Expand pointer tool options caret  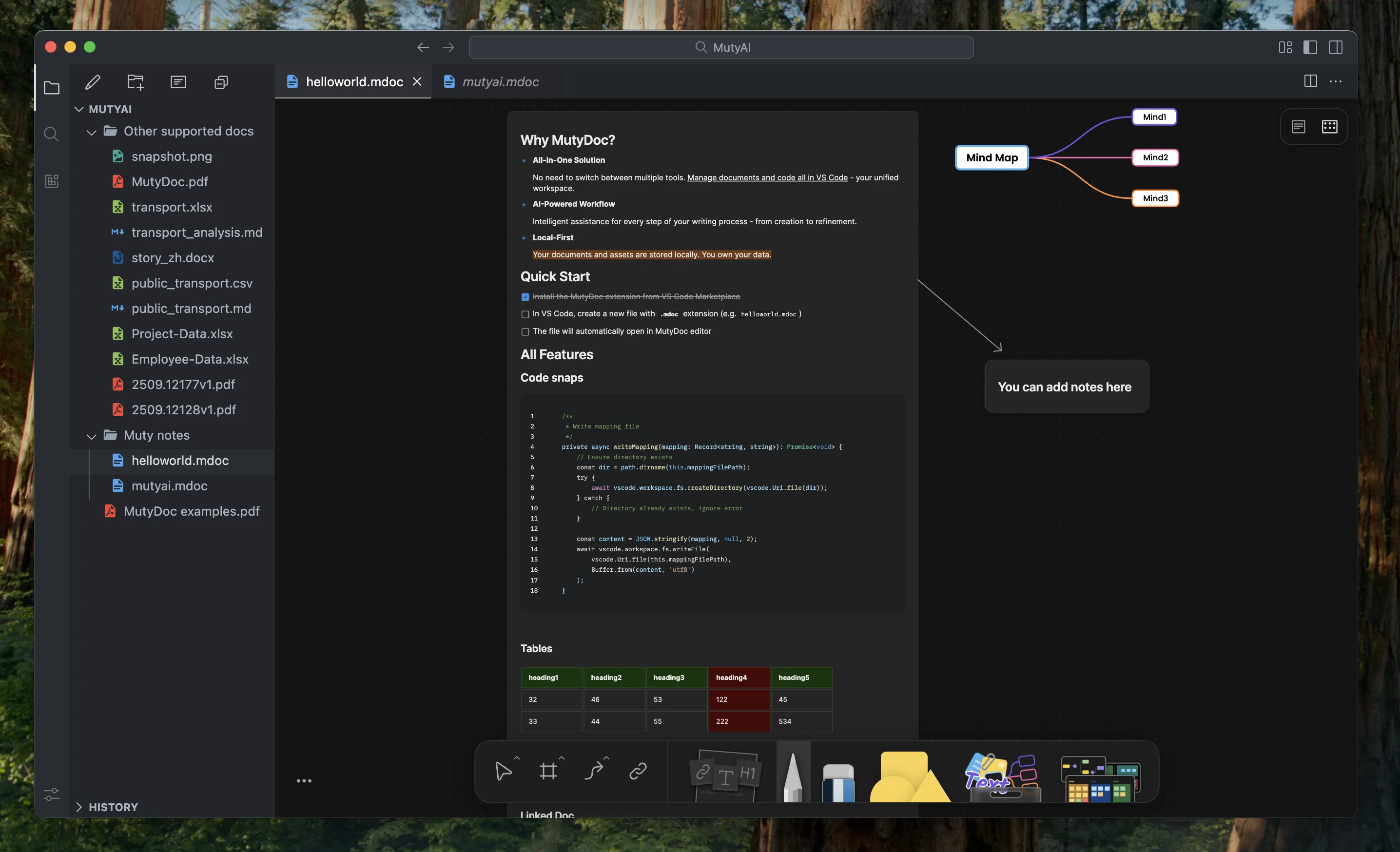click(517, 758)
